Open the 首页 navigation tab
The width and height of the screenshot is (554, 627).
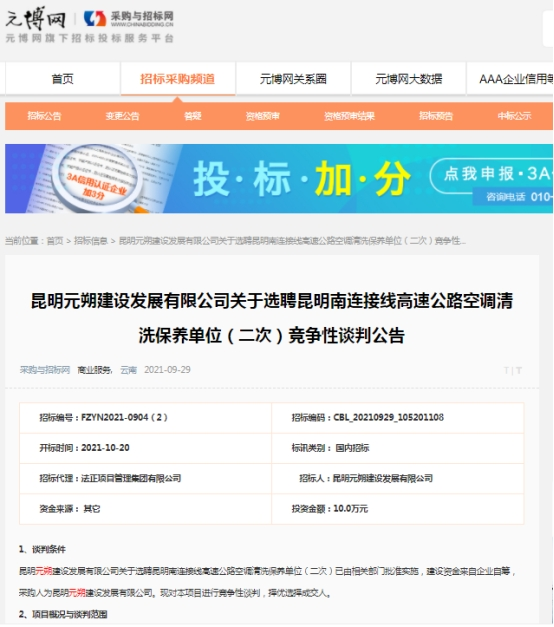click(62, 79)
